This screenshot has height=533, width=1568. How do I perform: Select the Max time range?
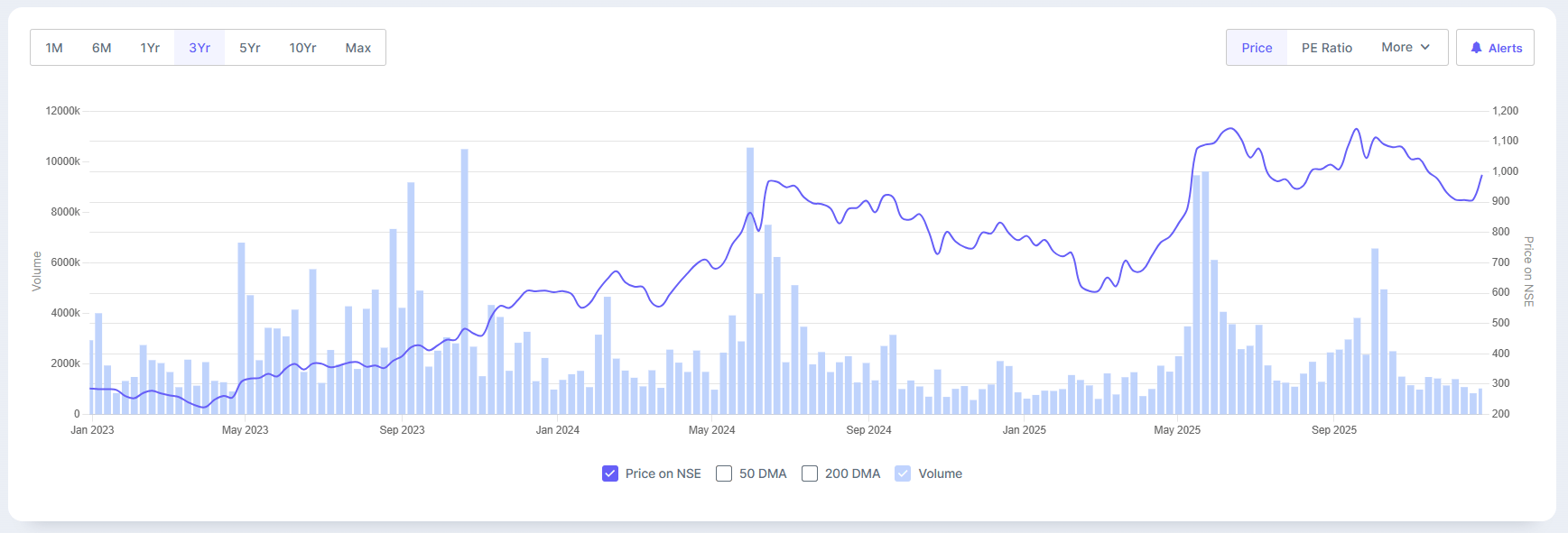pyautogui.click(x=358, y=48)
